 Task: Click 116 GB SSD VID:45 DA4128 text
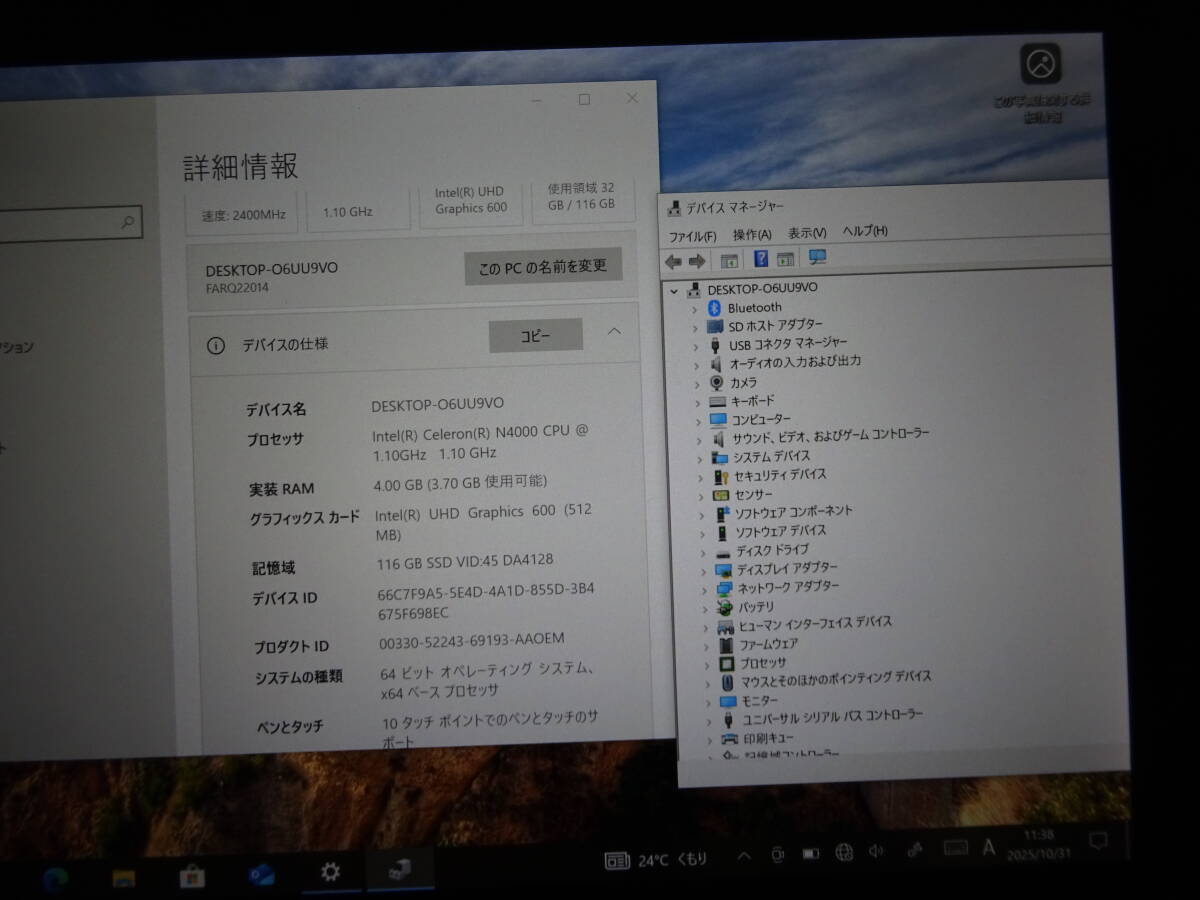click(463, 561)
